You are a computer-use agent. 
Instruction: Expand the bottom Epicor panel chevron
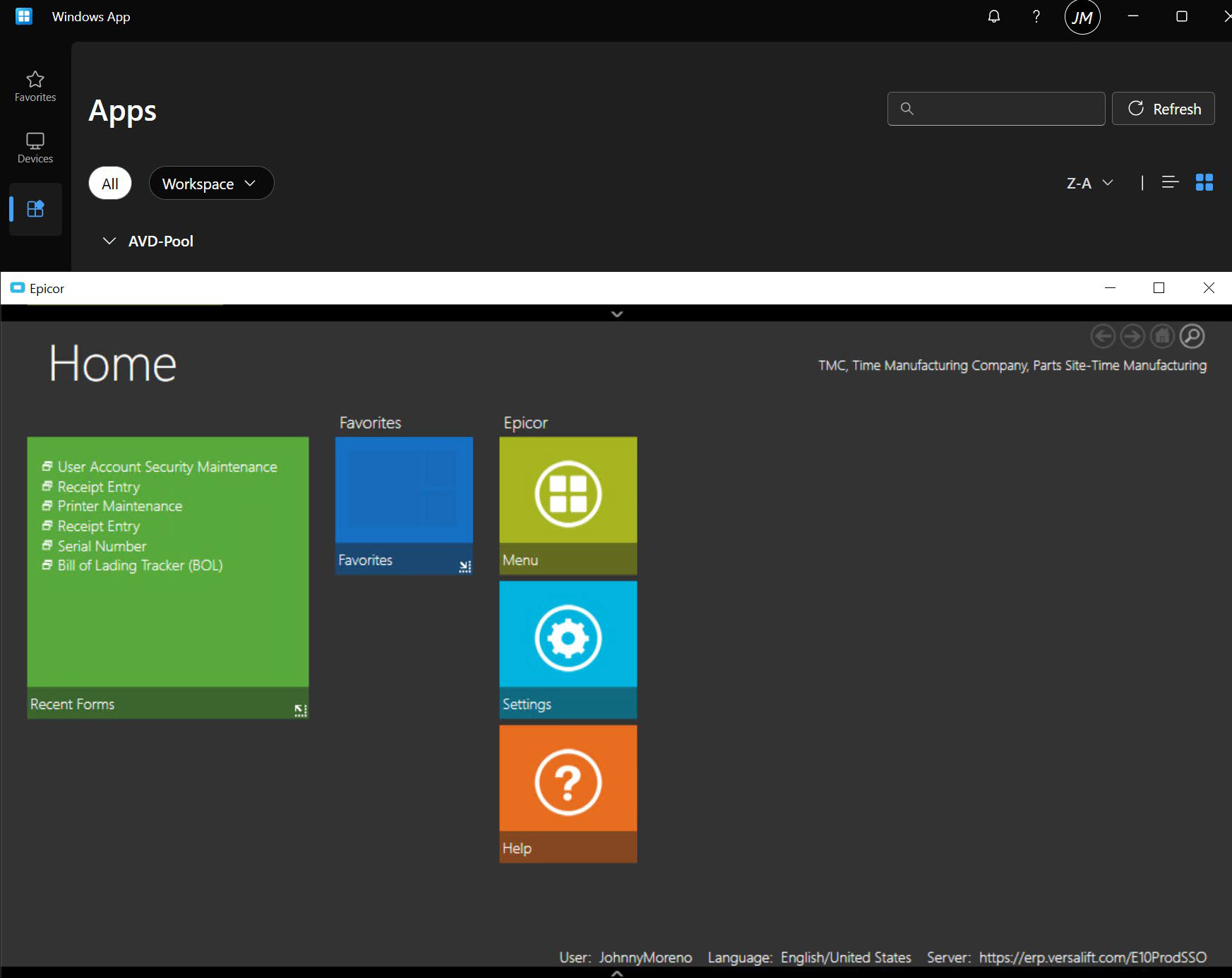pos(617,973)
